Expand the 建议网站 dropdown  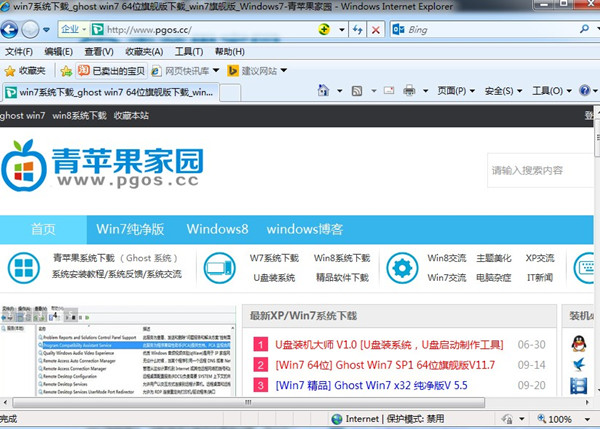pyautogui.click(x=284, y=70)
